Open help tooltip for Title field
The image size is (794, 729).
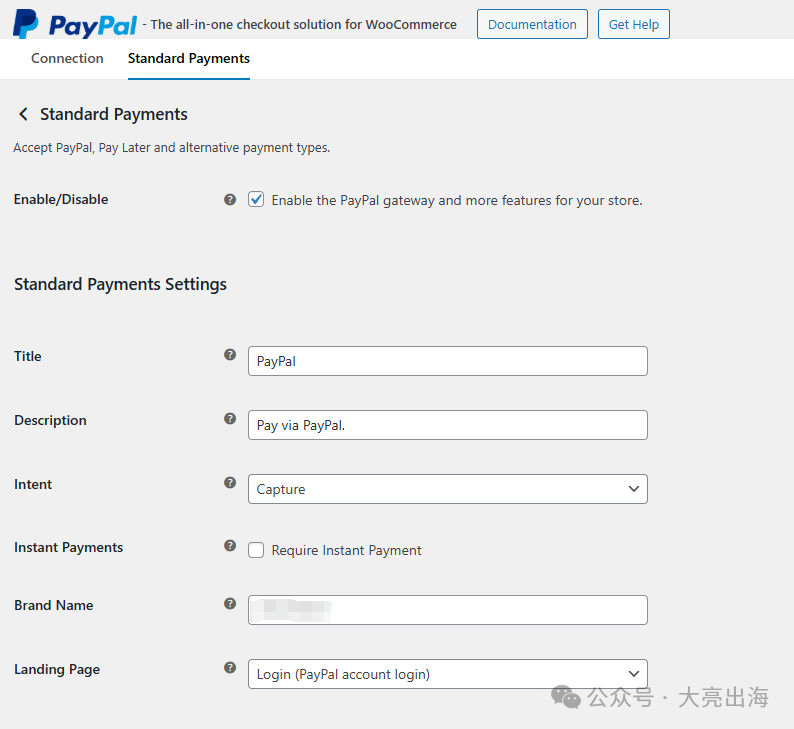(x=230, y=355)
